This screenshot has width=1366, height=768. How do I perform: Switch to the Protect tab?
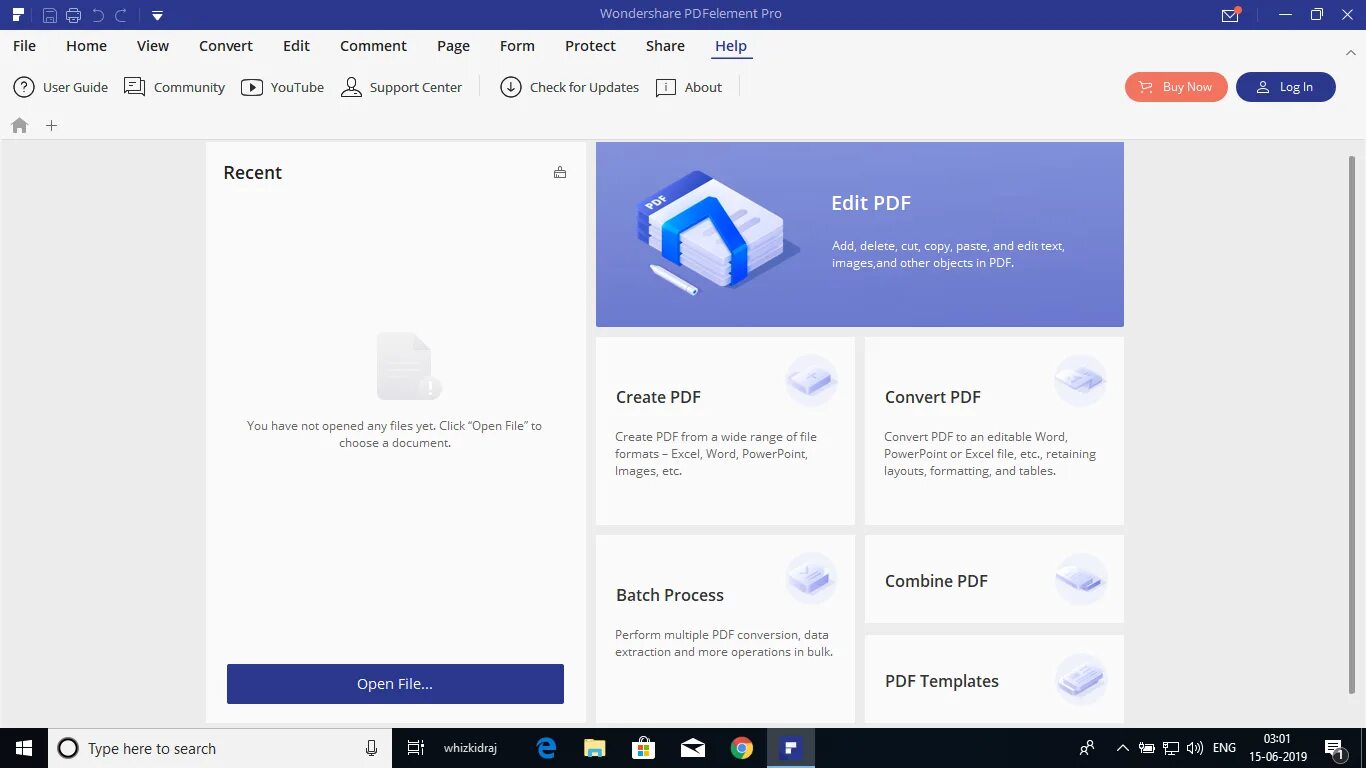pyautogui.click(x=590, y=46)
